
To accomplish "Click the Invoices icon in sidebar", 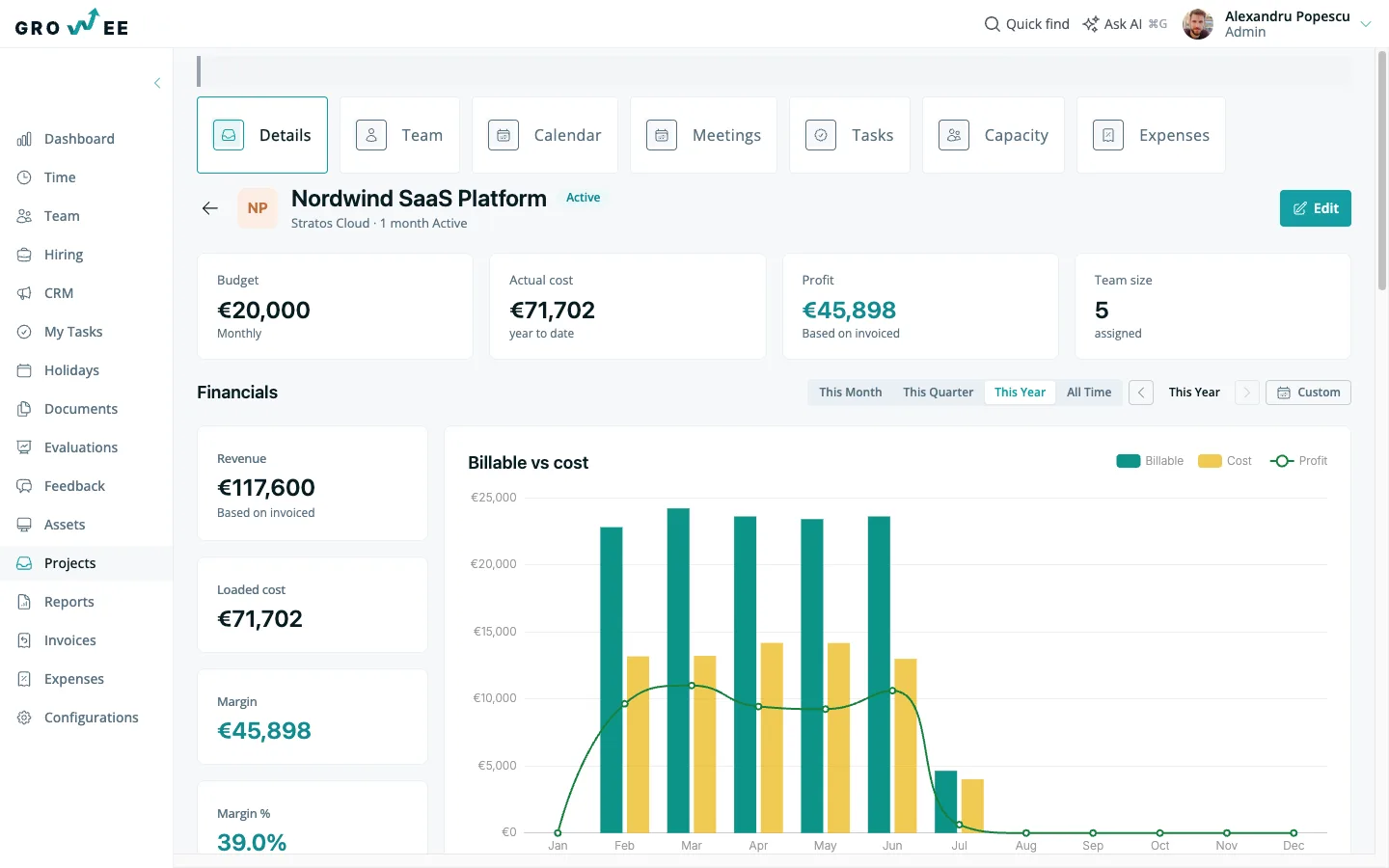I will coord(24,640).
